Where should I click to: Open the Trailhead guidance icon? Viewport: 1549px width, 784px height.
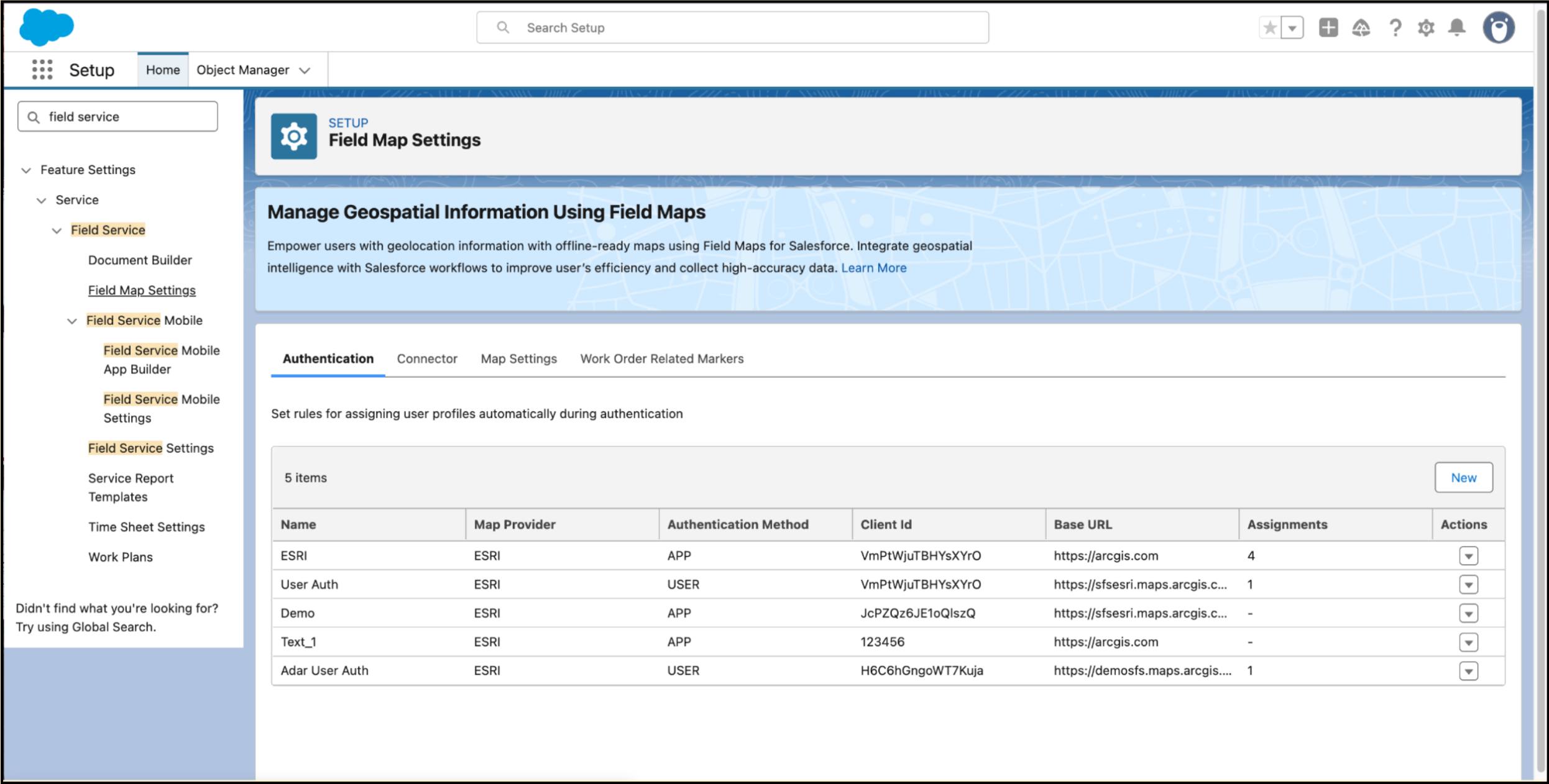tap(1361, 28)
